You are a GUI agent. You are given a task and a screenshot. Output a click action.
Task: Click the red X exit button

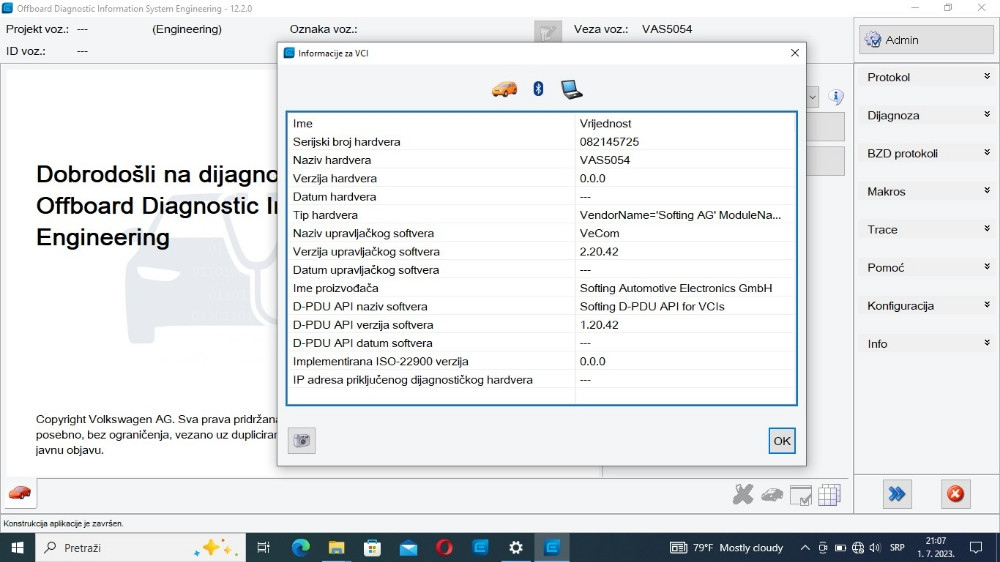(x=955, y=494)
